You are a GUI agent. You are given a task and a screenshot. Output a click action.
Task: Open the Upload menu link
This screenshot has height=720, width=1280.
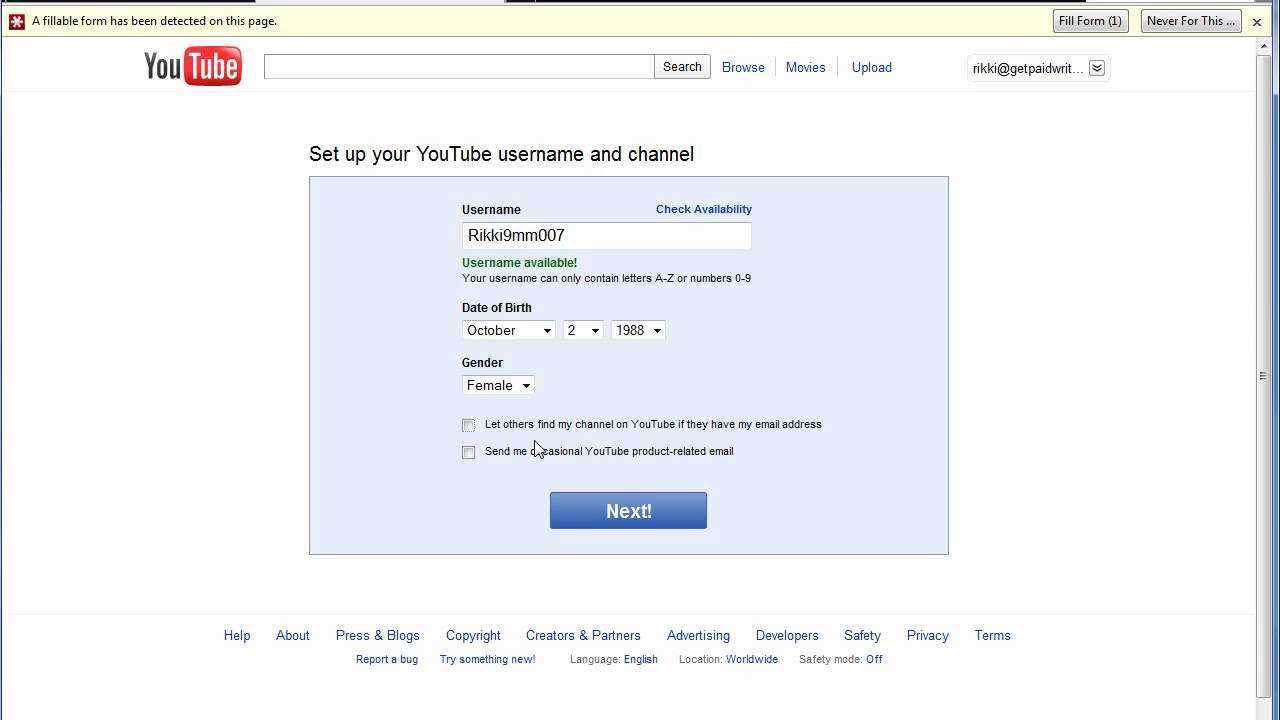tap(871, 68)
